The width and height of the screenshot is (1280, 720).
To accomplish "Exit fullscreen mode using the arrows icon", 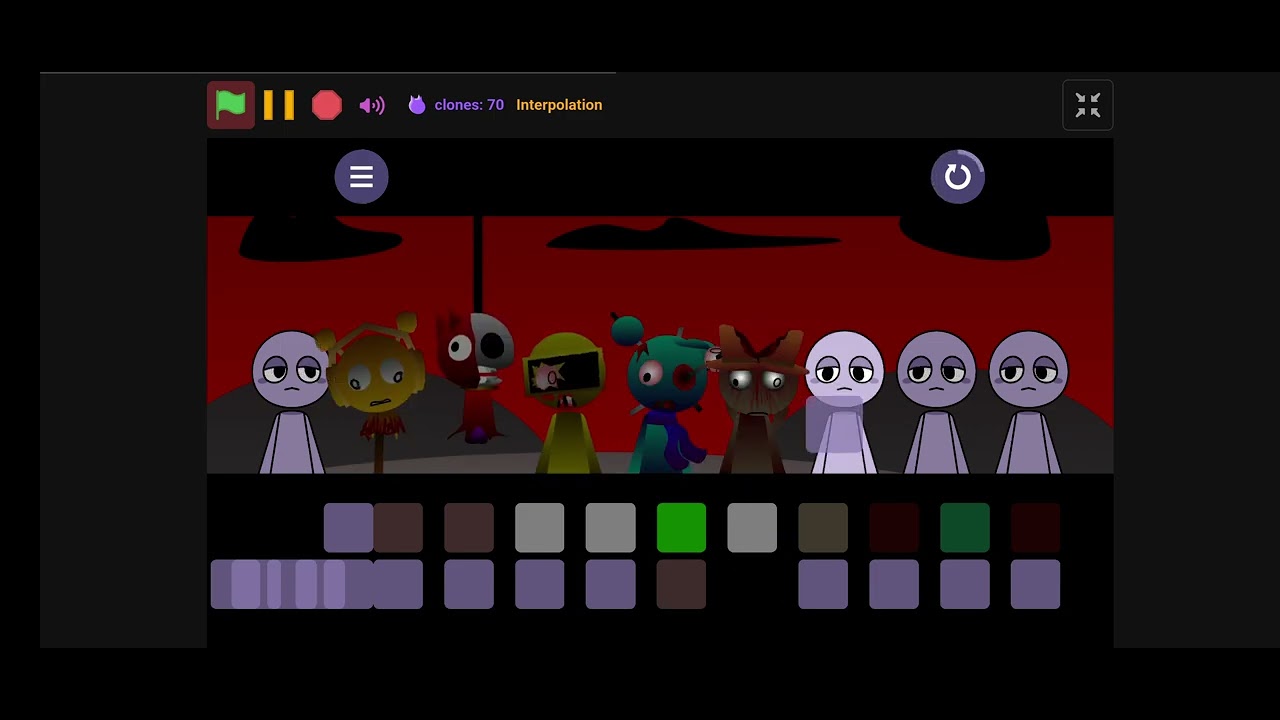I will pyautogui.click(x=1088, y=105).
